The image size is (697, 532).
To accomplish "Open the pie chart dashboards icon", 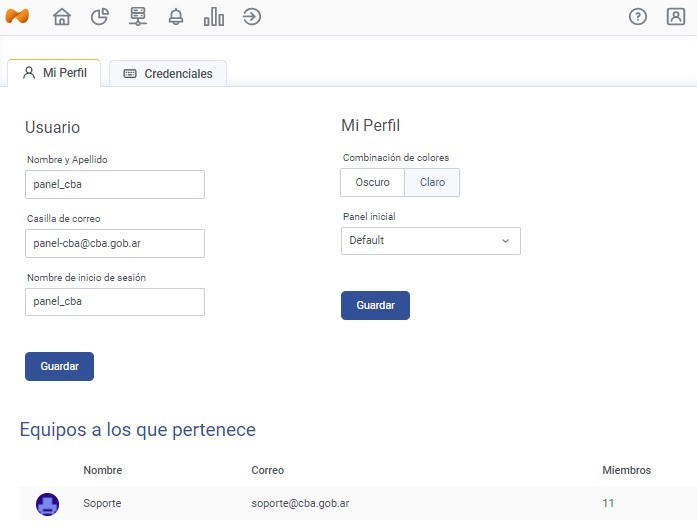I will coord(99,17).
